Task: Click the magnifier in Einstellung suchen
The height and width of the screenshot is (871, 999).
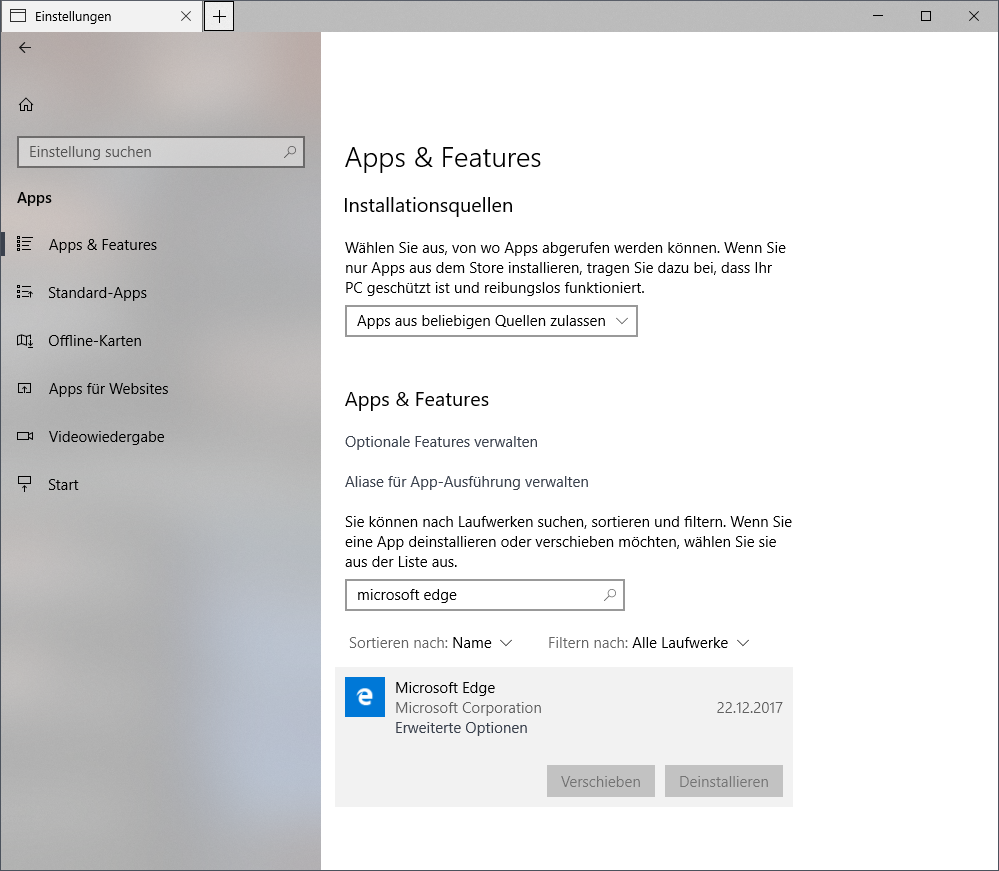Action: coord(290,152)
